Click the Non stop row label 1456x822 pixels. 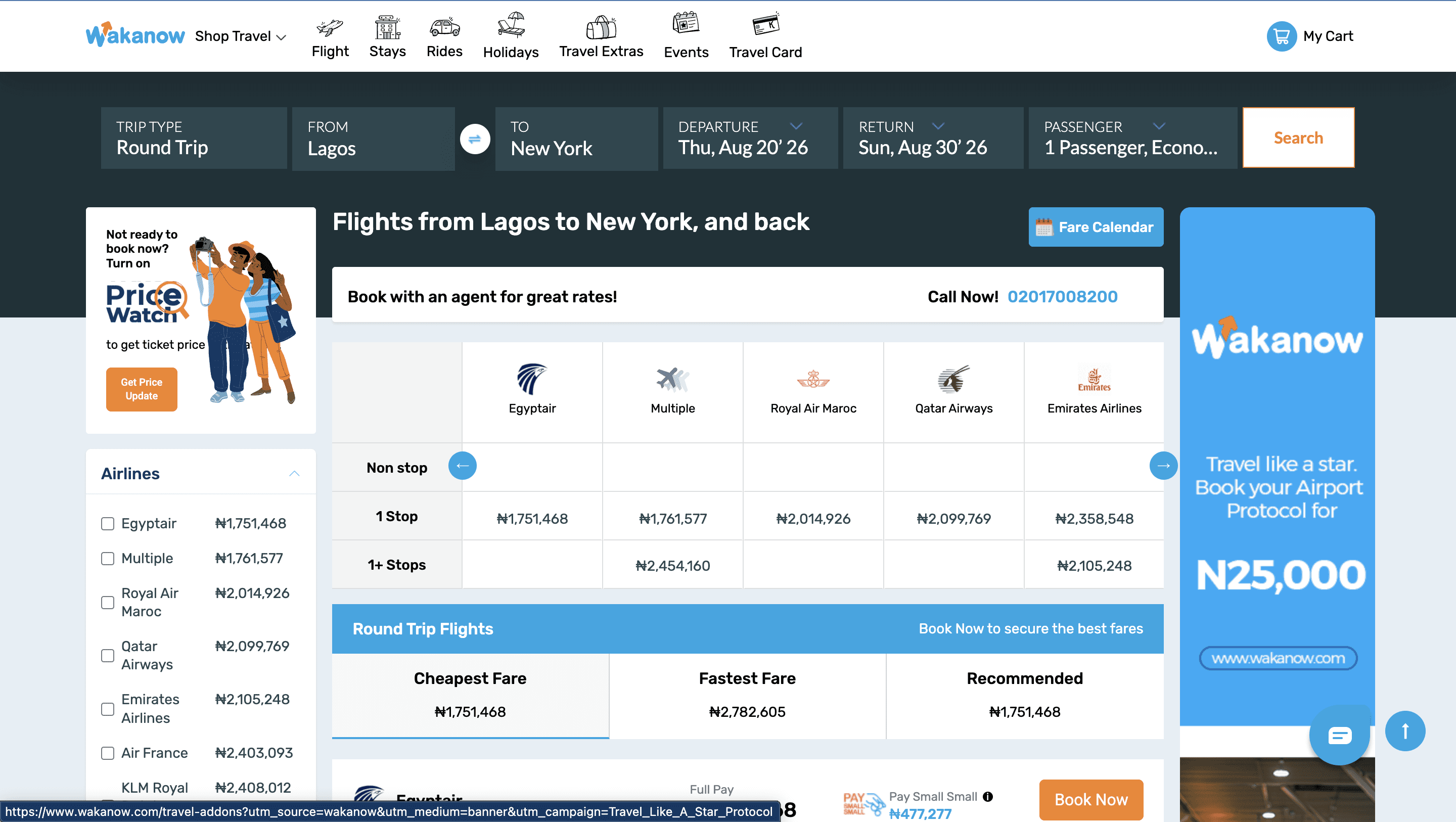coord(397,468)
